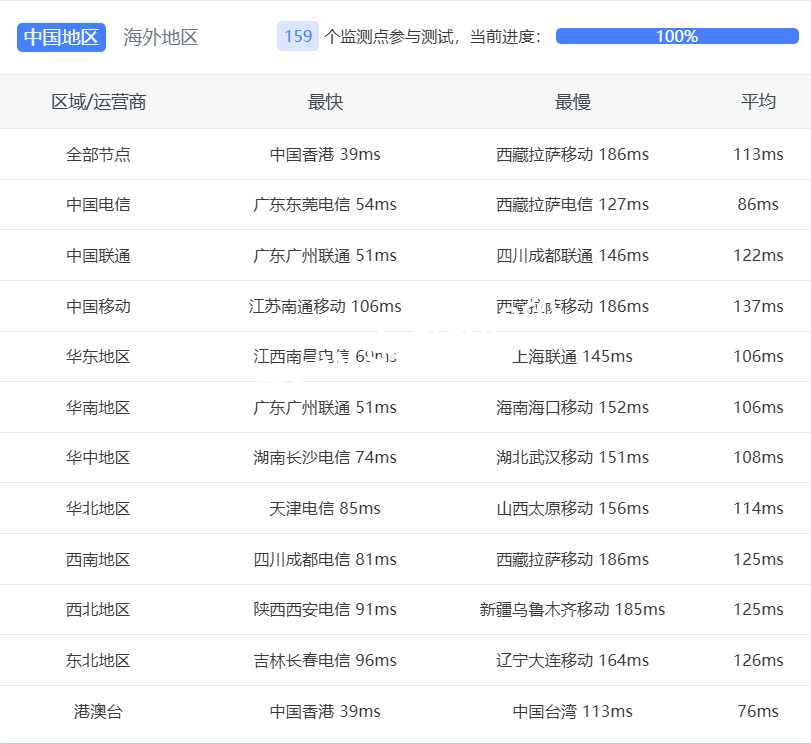
Task: Select the 华北地区 region row
Action: tap(99, 508)
